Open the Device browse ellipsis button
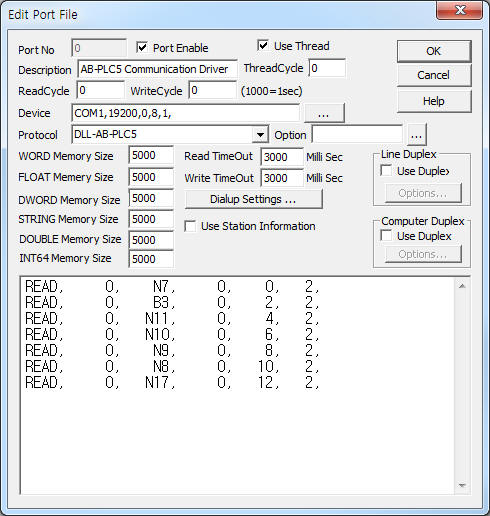 (324, 113)
